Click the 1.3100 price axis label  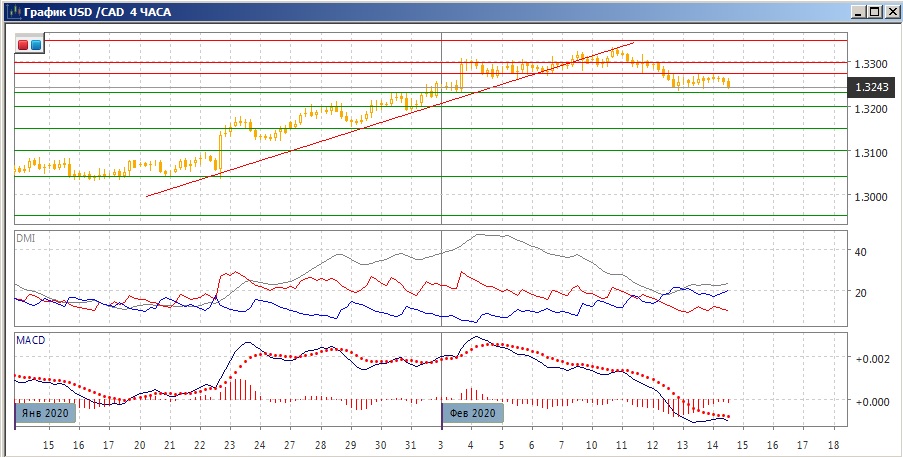(872, 152)
